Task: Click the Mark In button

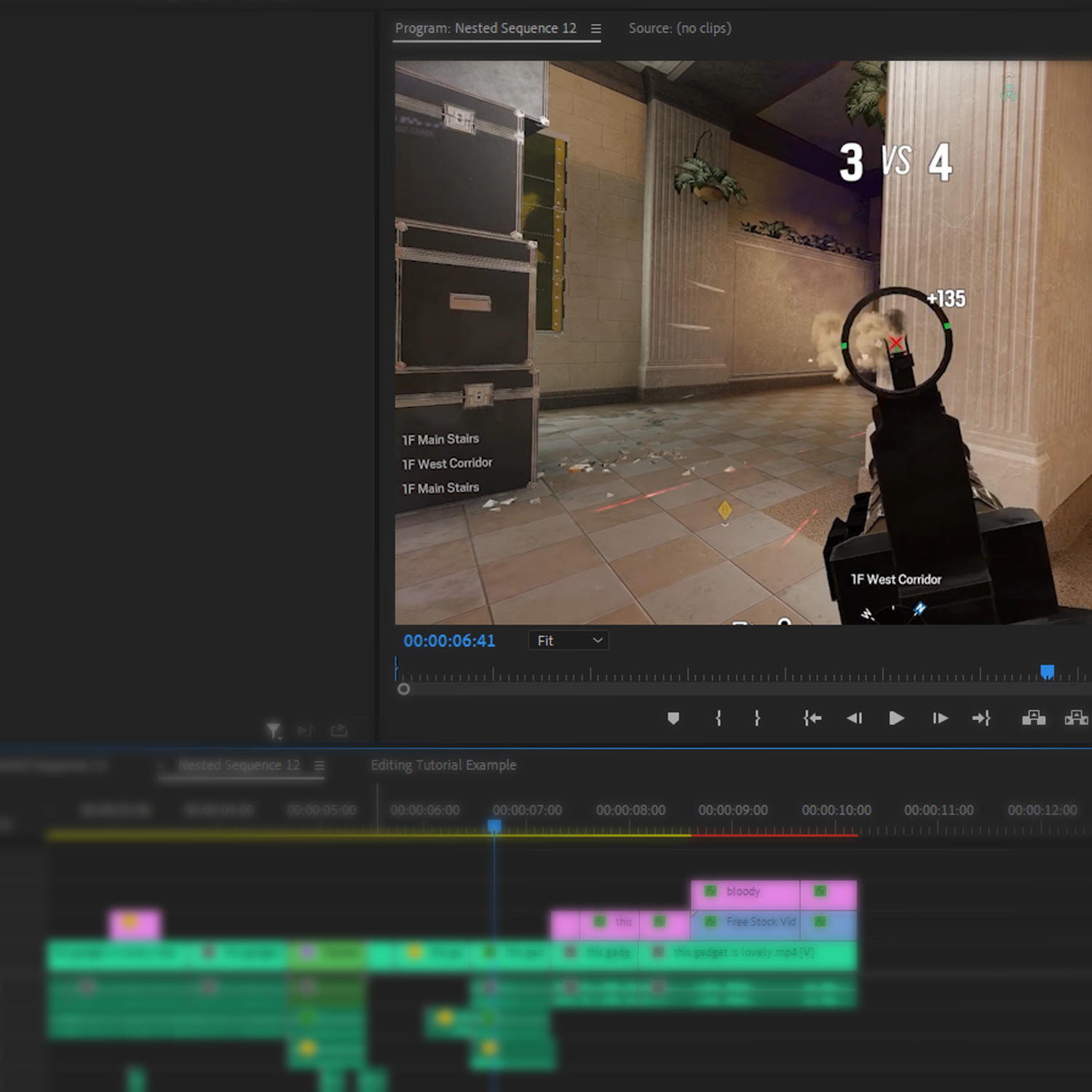Action: point(719,719)
